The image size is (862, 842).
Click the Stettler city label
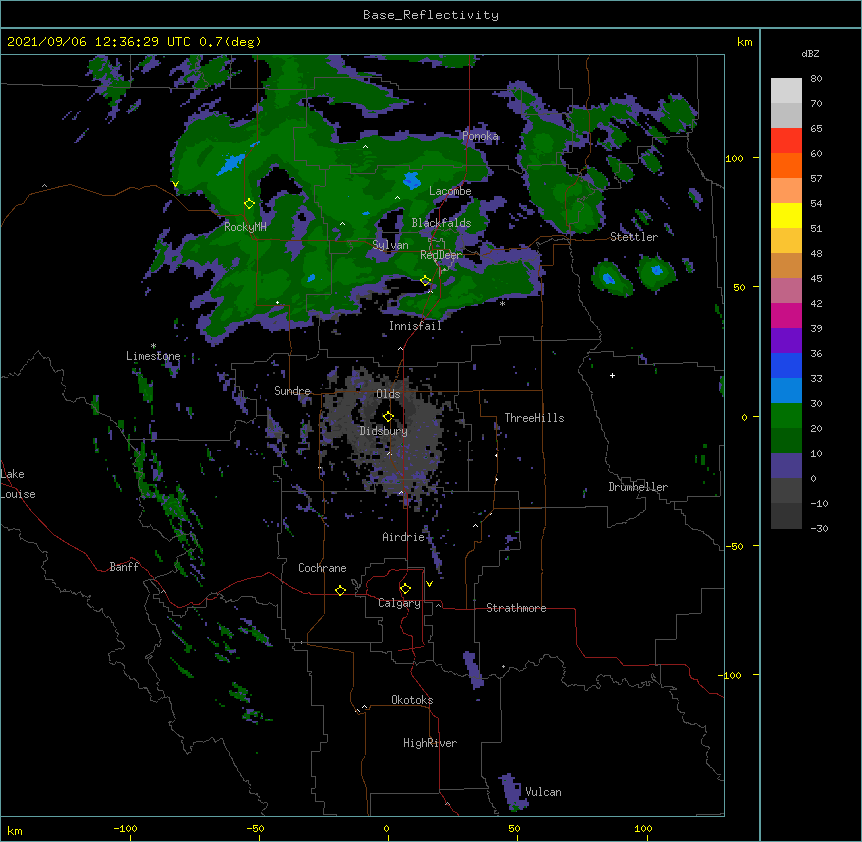click(x=634, y=237)
